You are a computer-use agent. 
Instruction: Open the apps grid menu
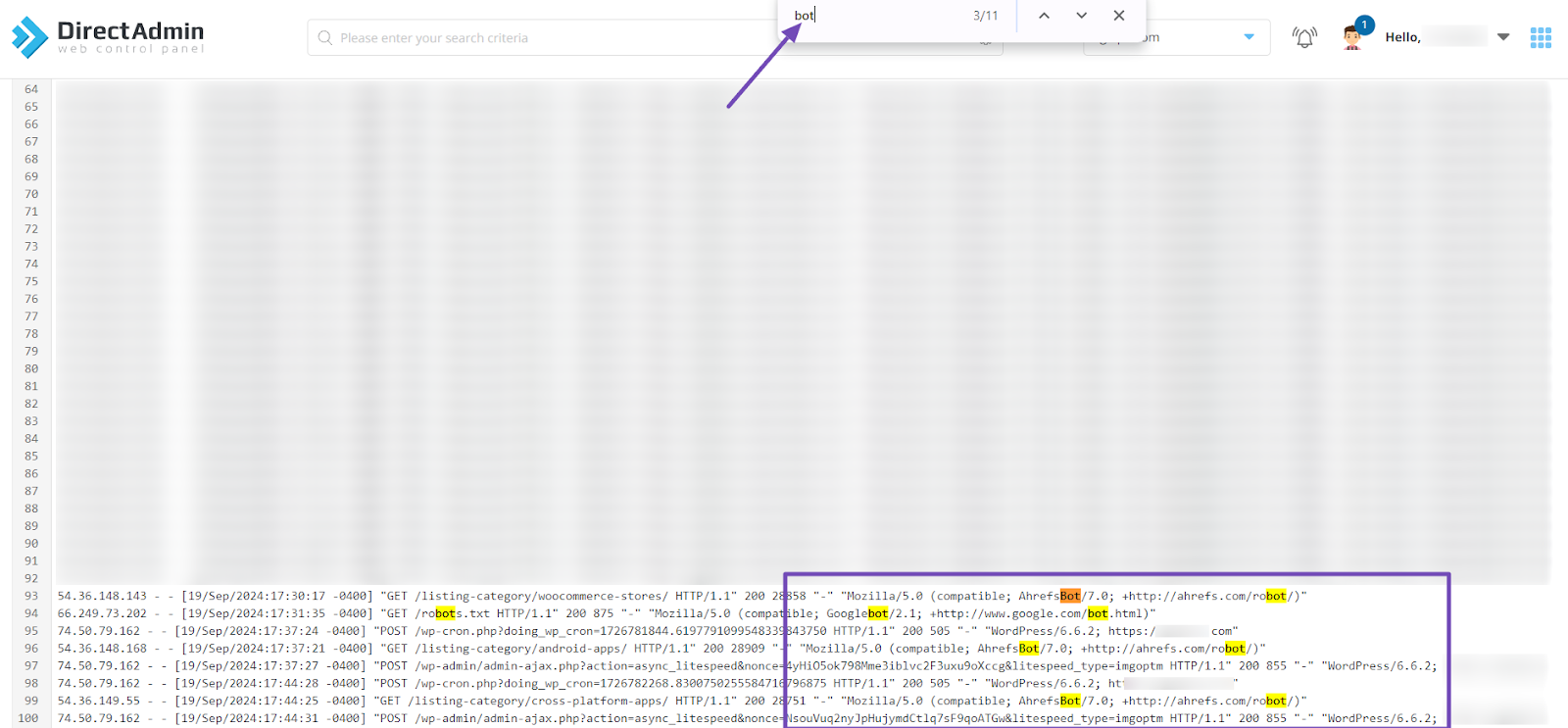[1541, 37]
